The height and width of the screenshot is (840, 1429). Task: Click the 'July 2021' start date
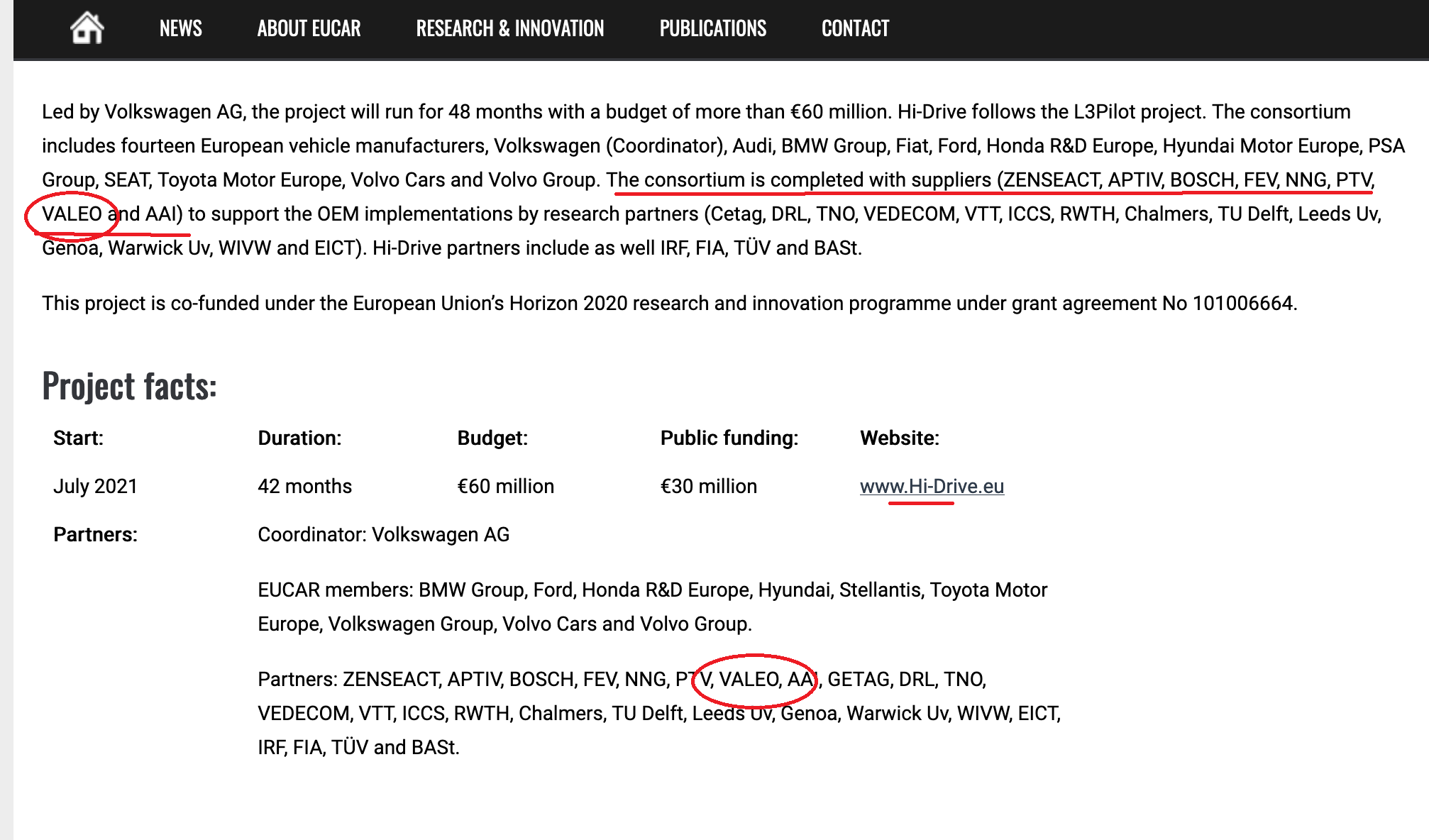(x=95, y=486)
